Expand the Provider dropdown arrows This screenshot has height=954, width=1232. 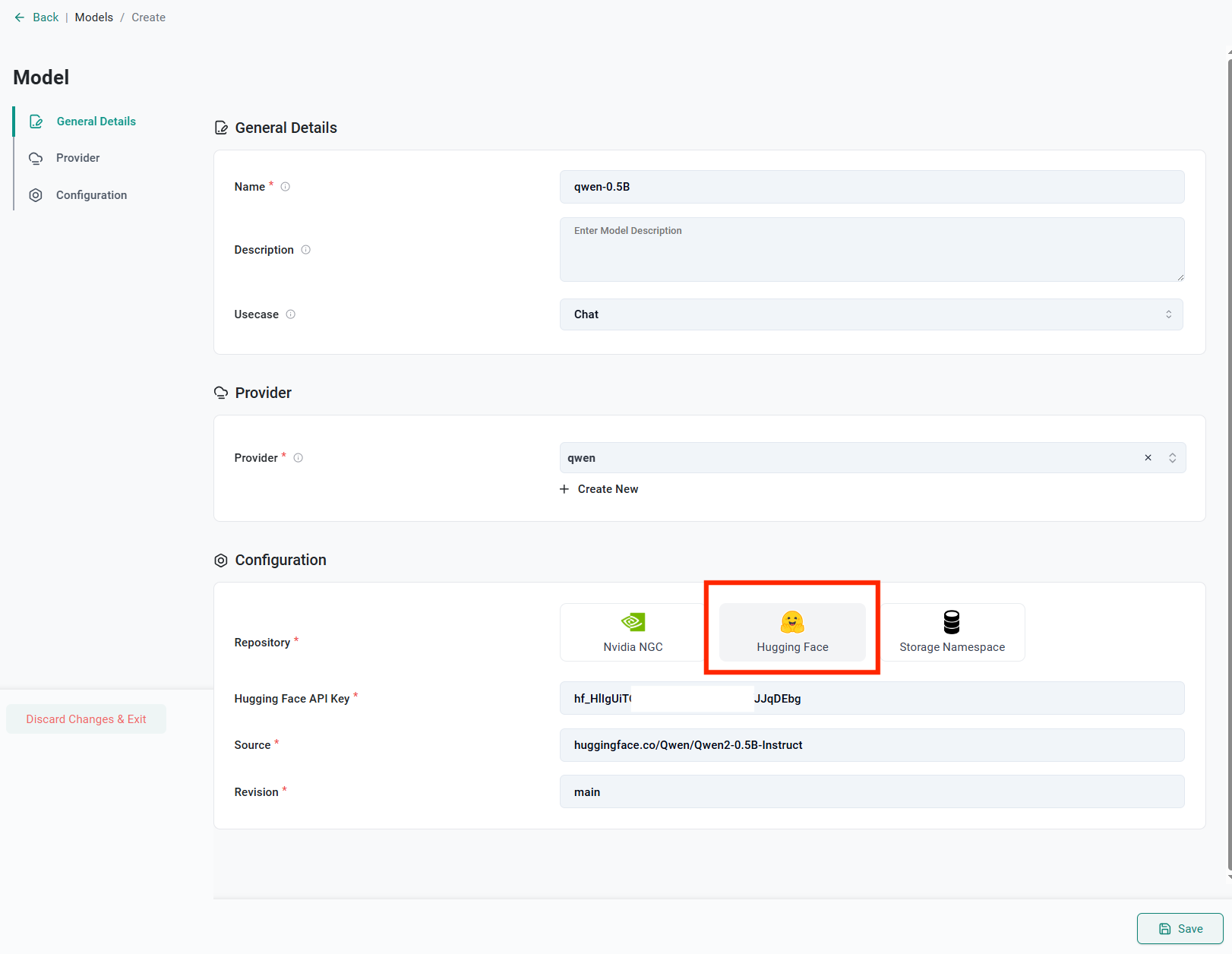1172,458
